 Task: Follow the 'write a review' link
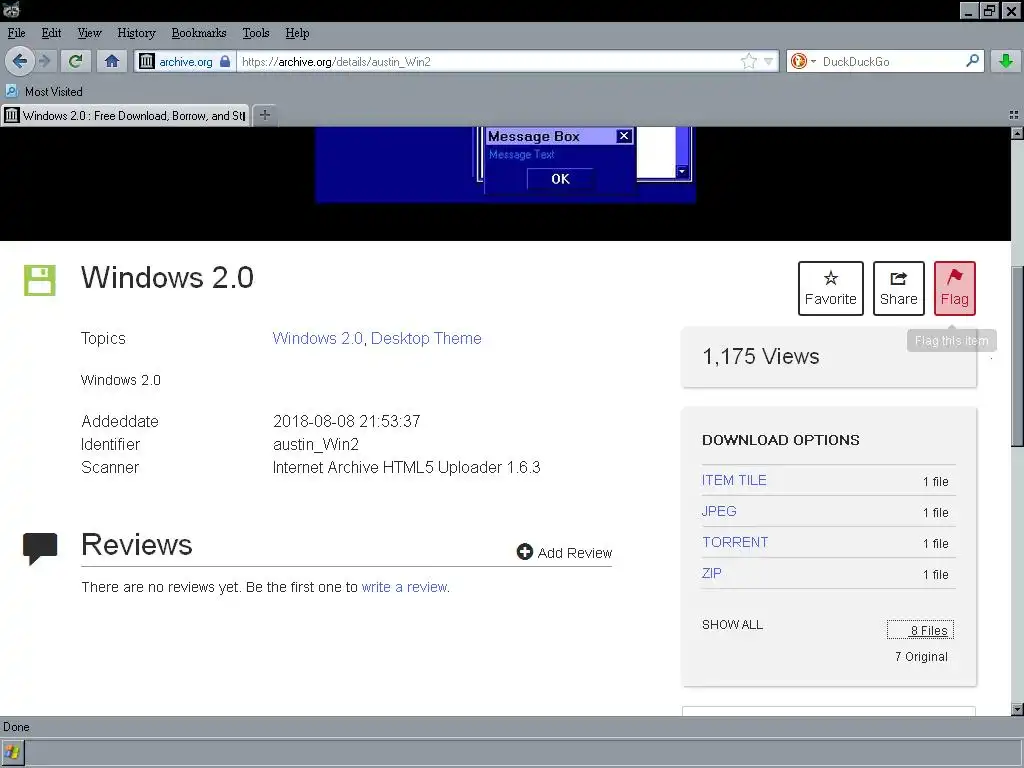coord(404,587)
